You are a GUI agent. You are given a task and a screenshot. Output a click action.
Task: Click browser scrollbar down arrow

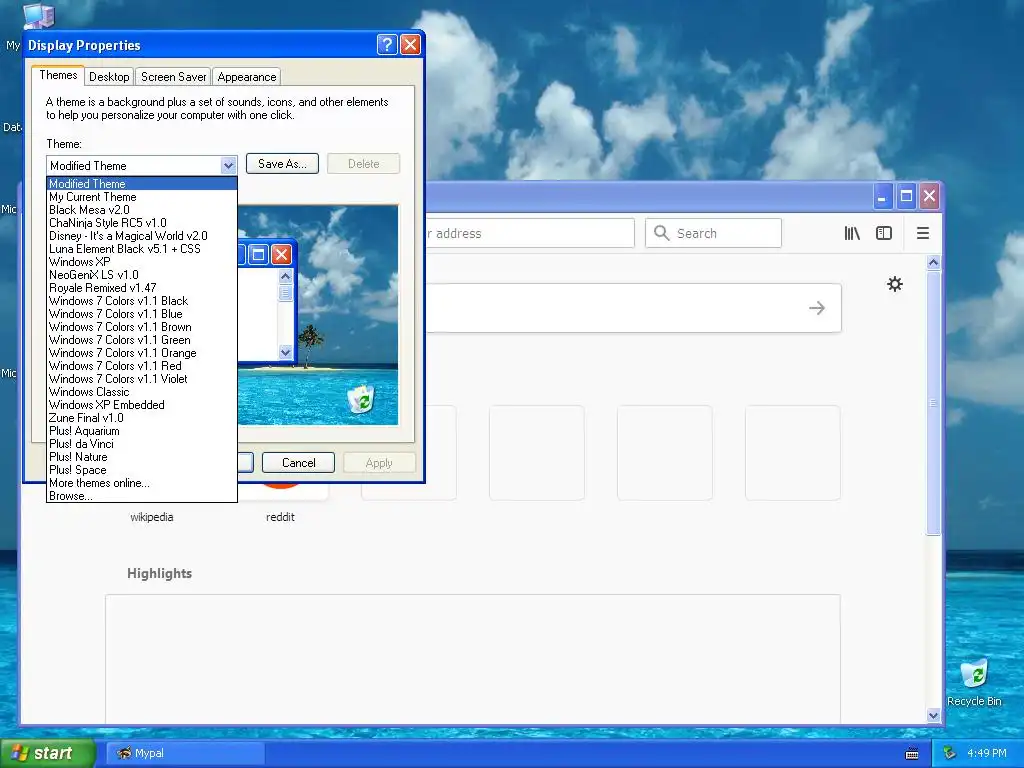(933, 715)
